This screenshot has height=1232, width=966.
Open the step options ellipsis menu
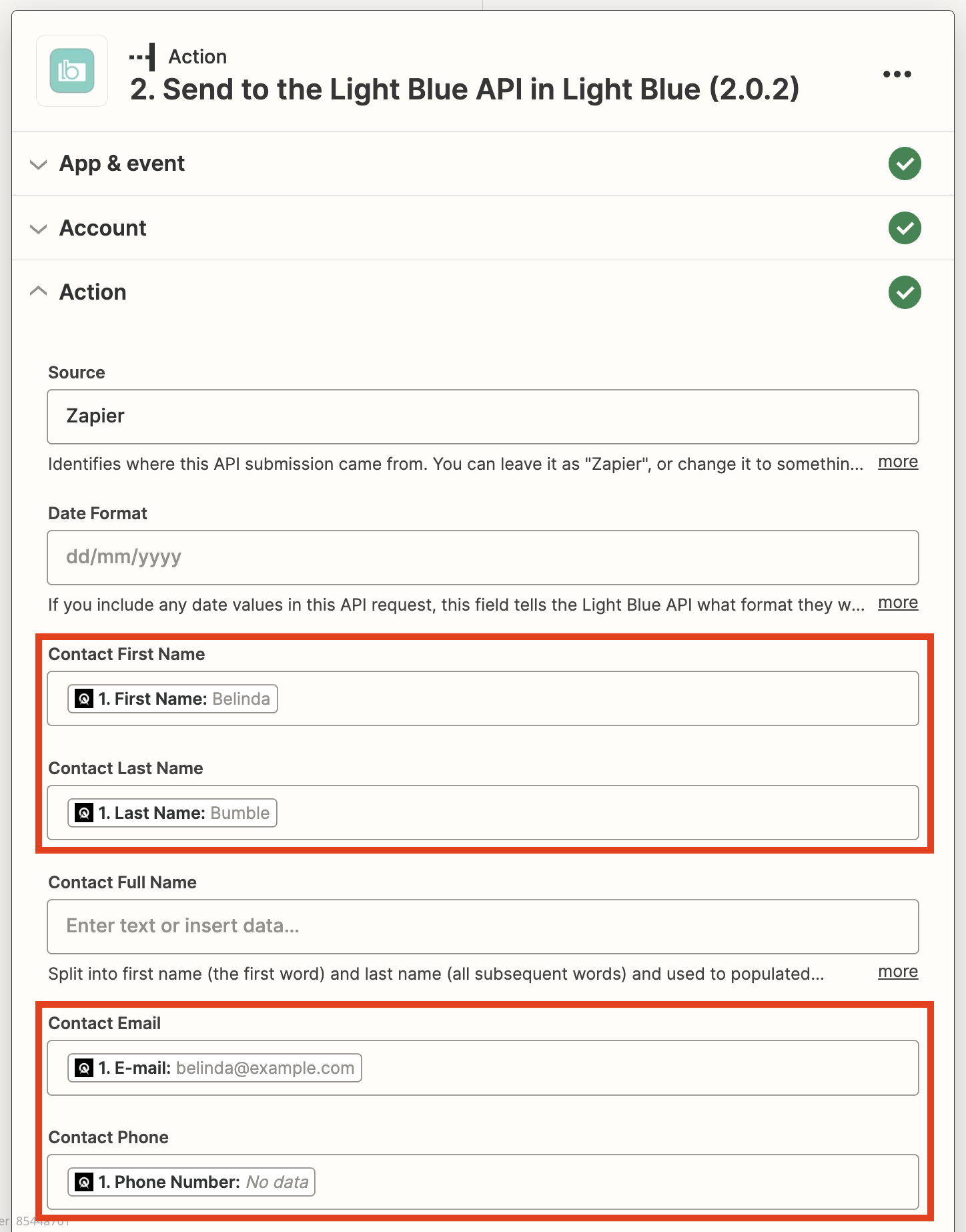(897, 73)
